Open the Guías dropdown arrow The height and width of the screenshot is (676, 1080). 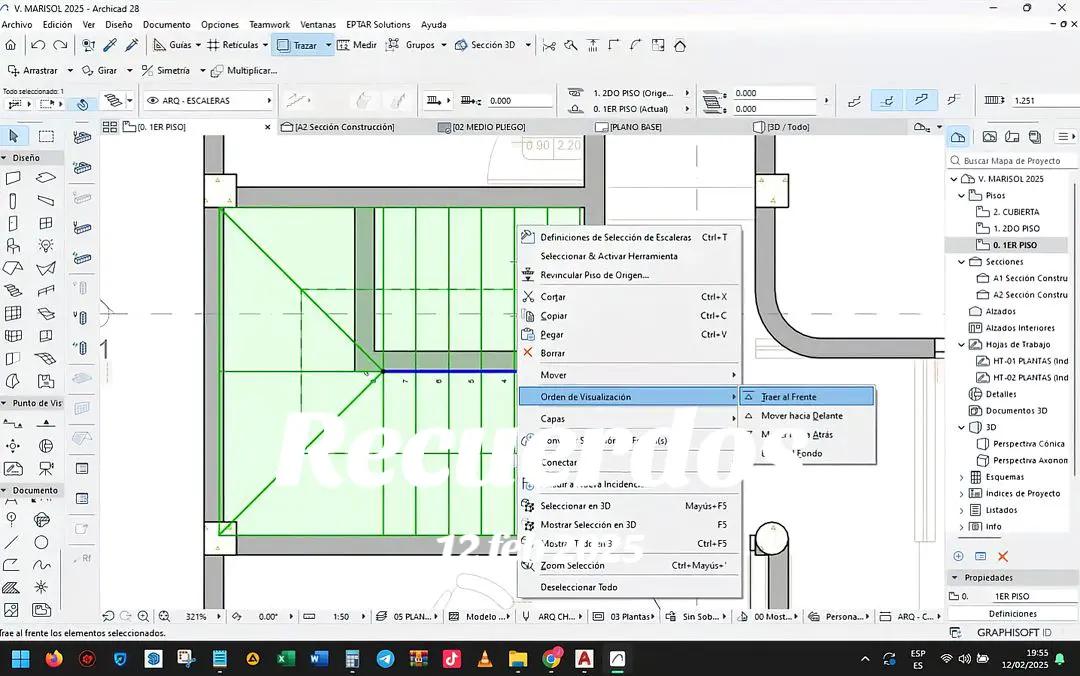[x=198, y=45]
